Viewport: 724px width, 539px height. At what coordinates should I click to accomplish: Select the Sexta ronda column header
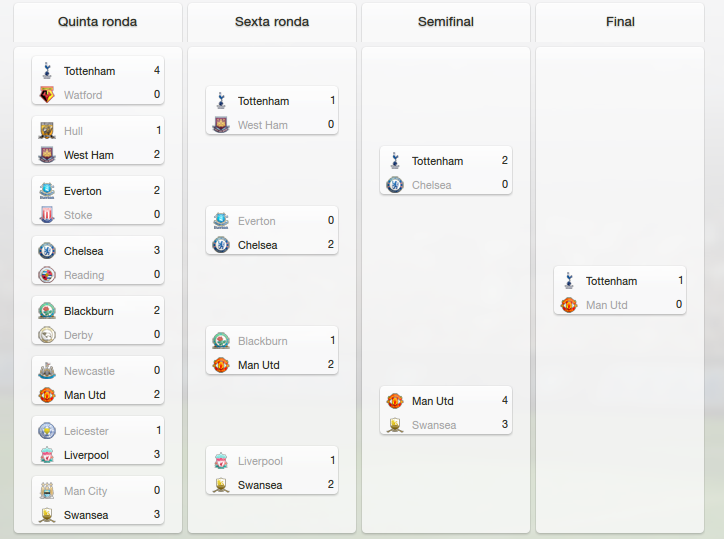pos(272,22)
